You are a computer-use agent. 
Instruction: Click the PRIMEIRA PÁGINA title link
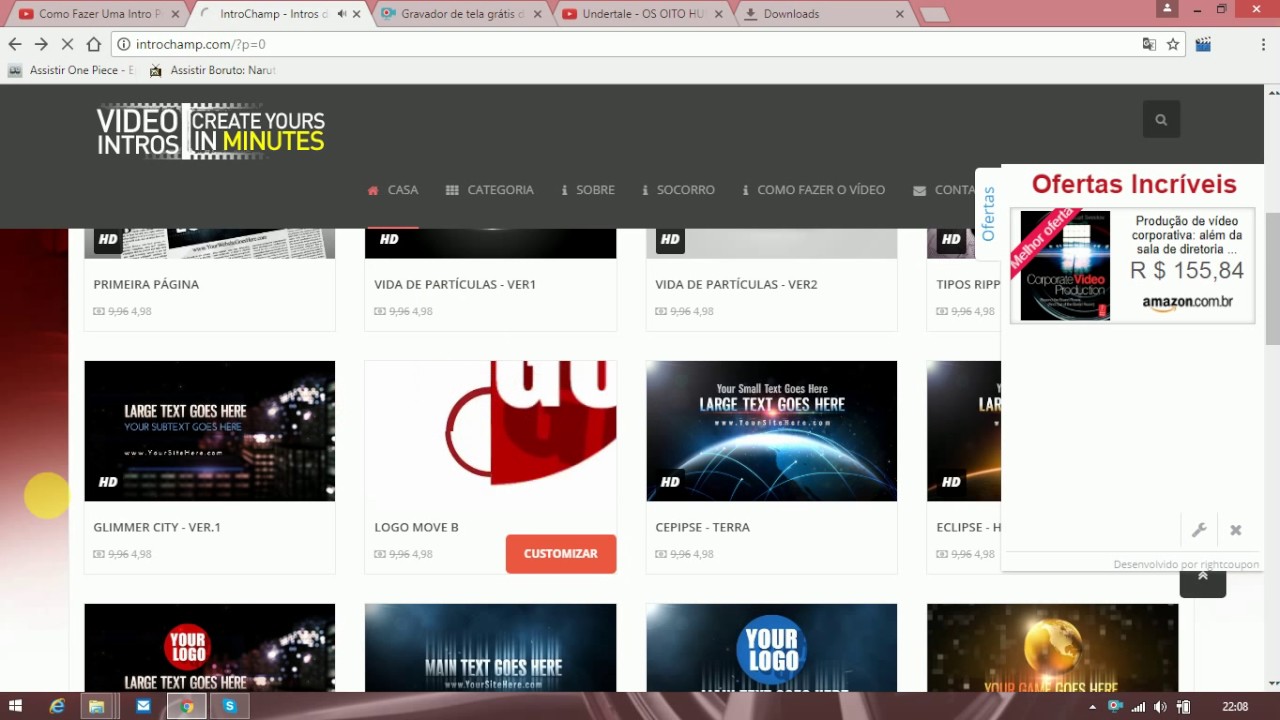click(146, 284)
